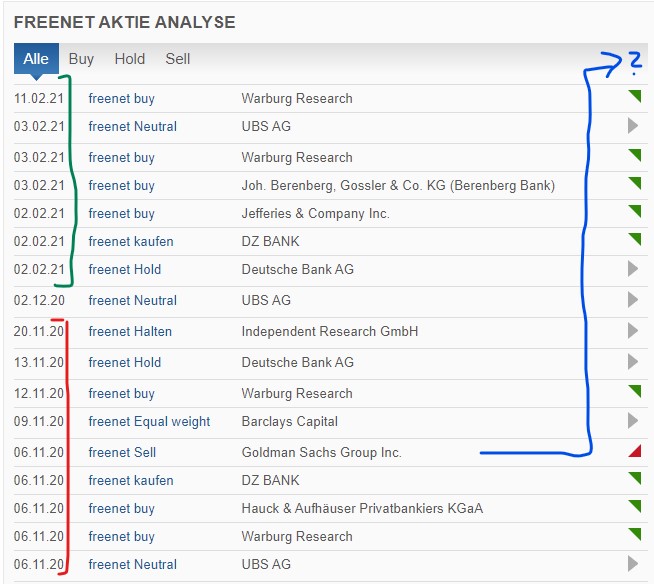Click gray arrow in Independent Research GmbH row
The height and width of the screenshot is (584, 654).
tap(633, 331)
